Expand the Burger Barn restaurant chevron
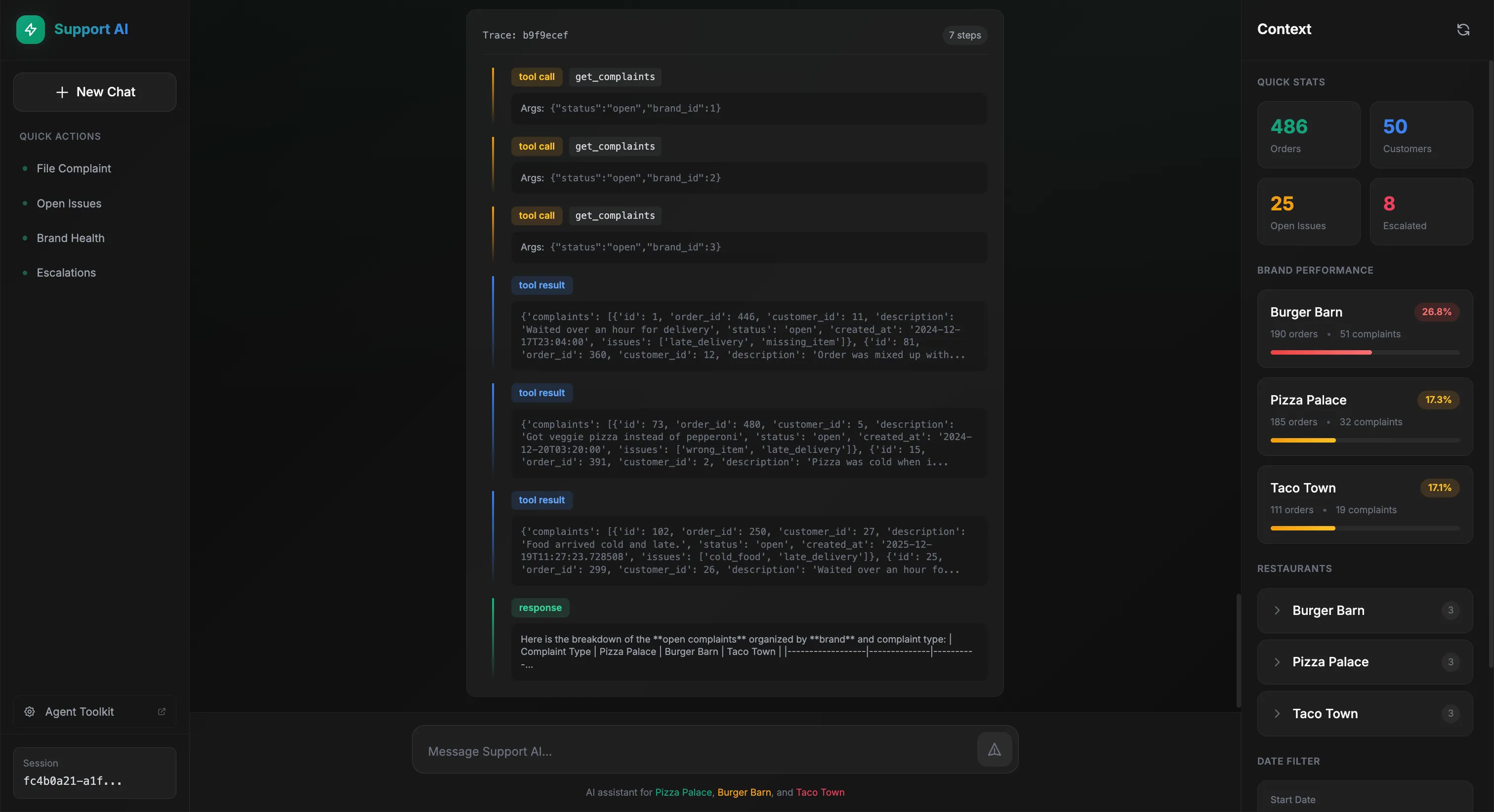Image resolution: width=1494 pixels, height=812 pixels. (1277, 610)
